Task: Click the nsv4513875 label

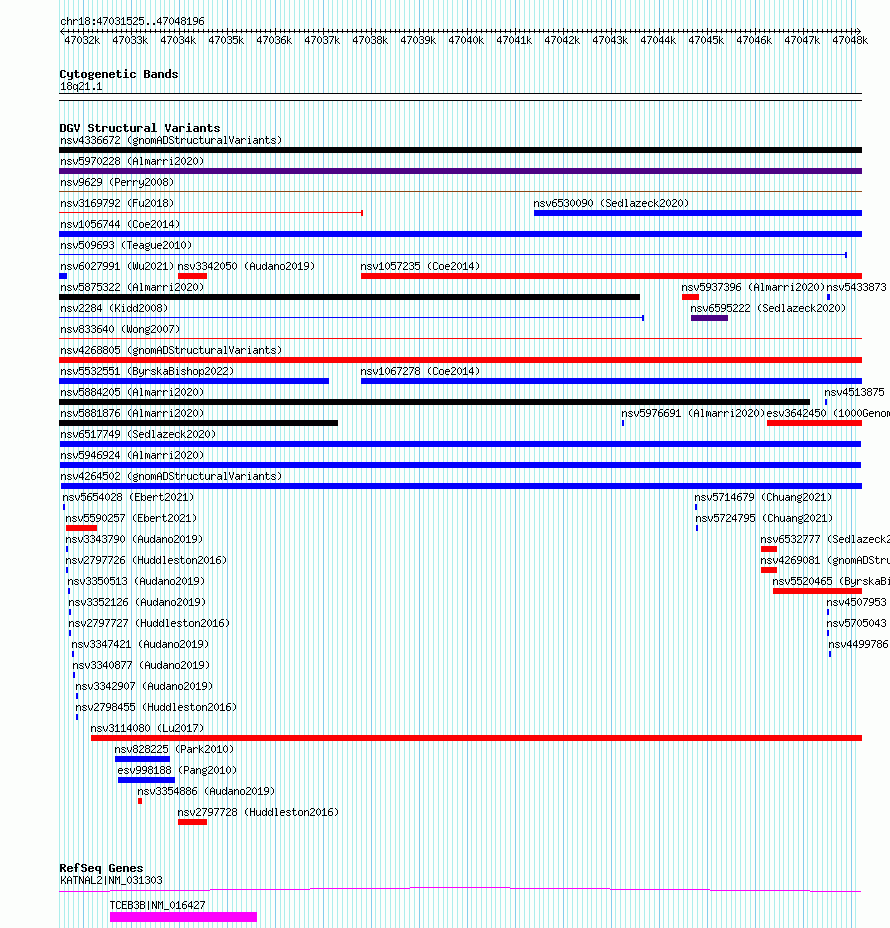Action: [x=854, y=392]
